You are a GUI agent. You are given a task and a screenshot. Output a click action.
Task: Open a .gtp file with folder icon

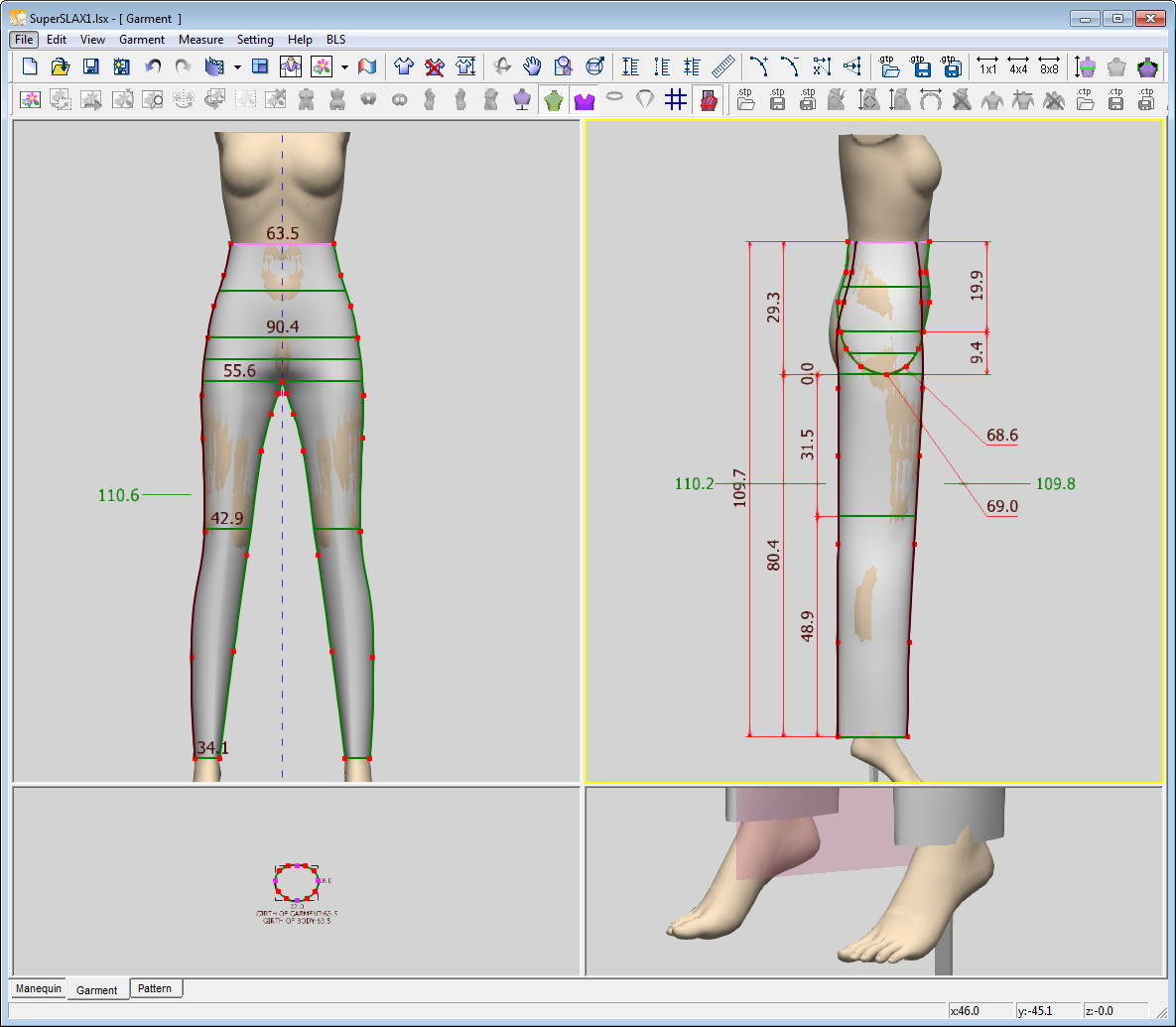pyautogui.click(x=890, y=66)
